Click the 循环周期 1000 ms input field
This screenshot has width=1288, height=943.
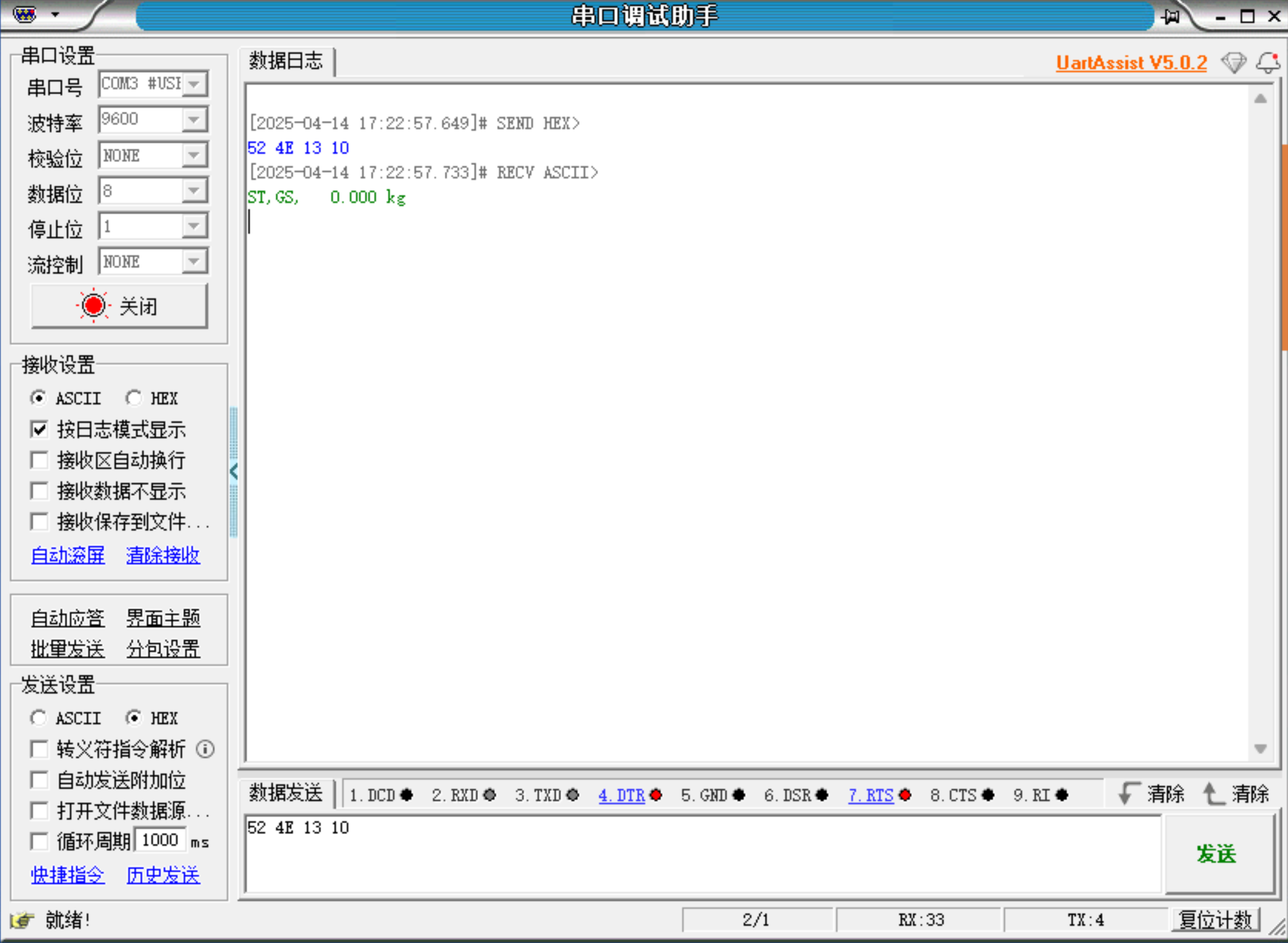click(x=159, y=840)
